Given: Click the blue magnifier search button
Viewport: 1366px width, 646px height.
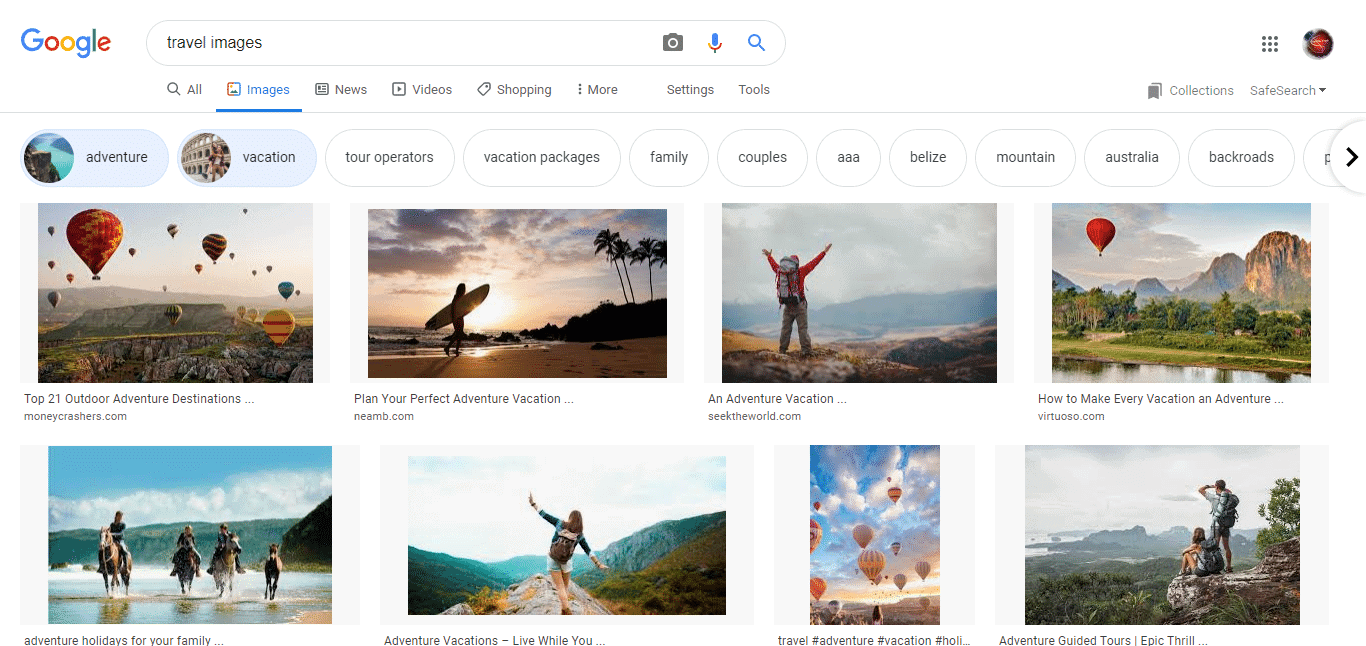Looking at the screenshot, I should click(756, 43).
